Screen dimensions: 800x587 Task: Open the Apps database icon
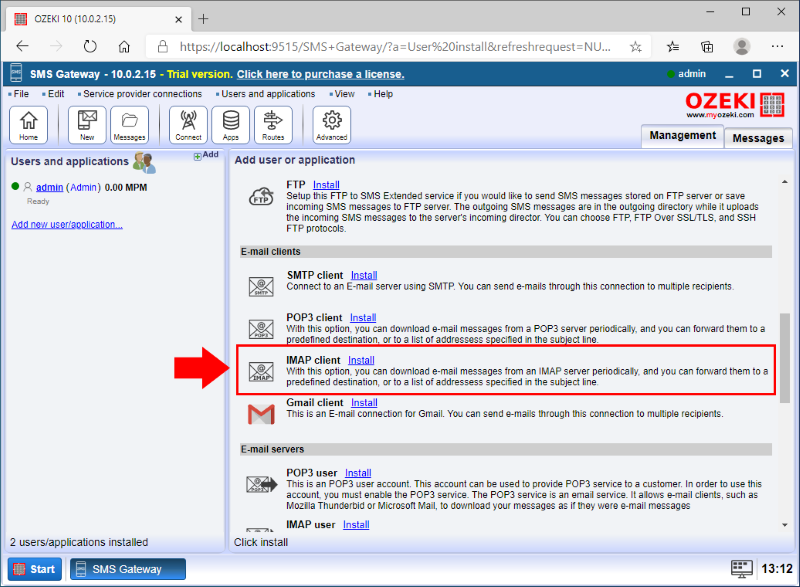(x=231, y=124)
